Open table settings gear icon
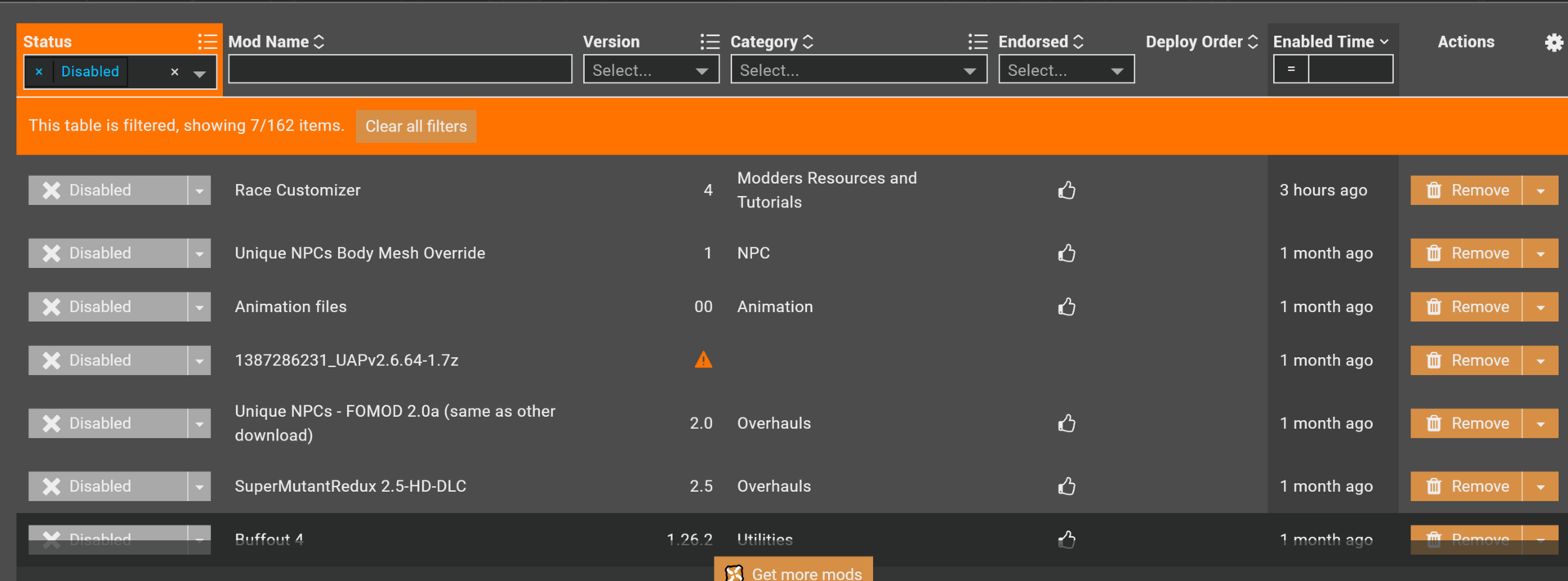Viewport: 1568px width, 581px height. [1553, 42]
